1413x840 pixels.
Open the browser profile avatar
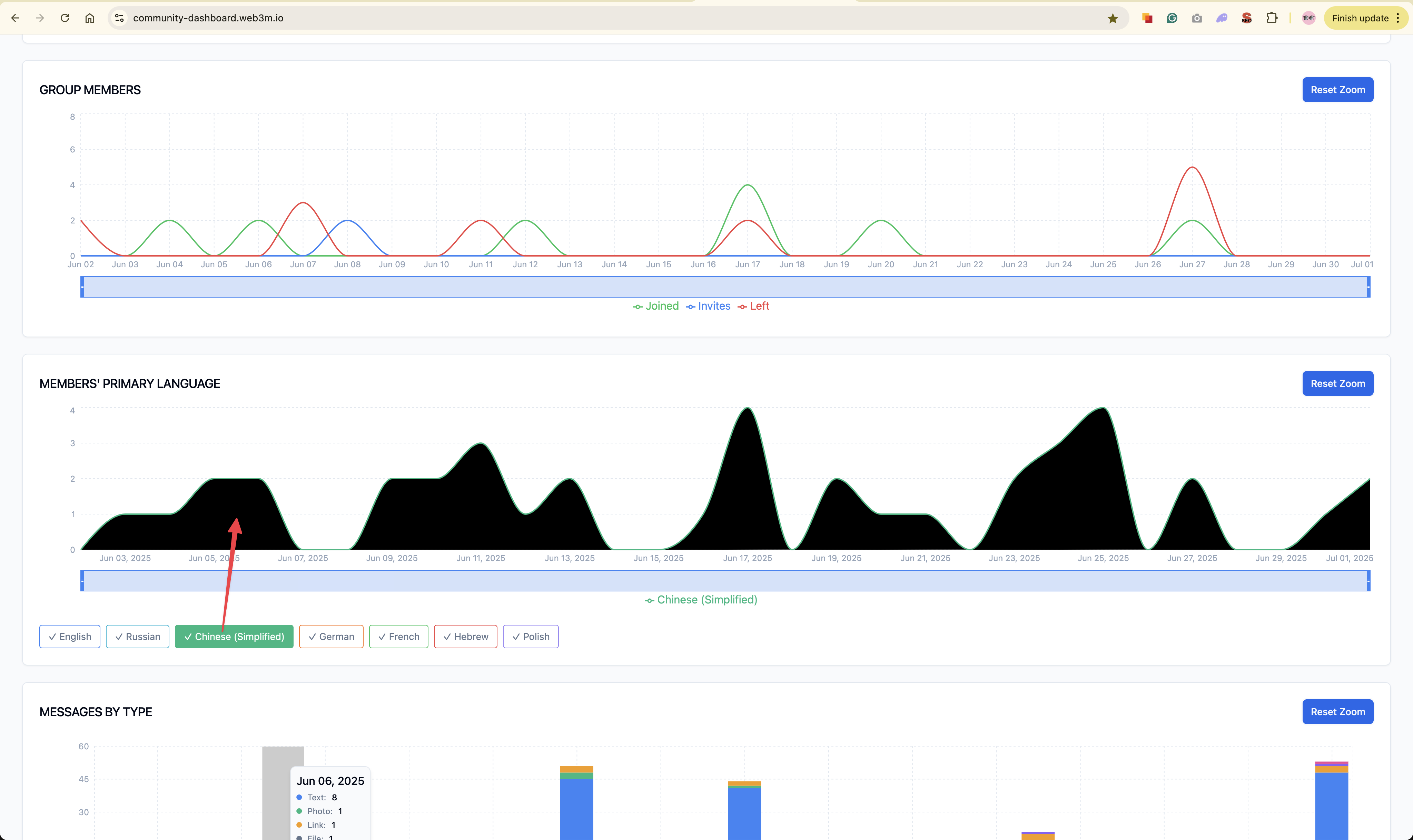click(1308, 18)
